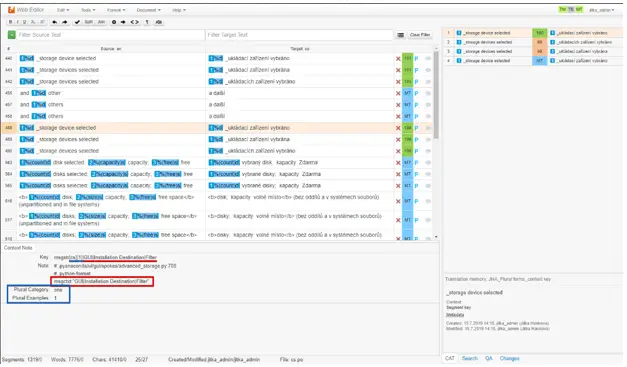
Task: Switch to the CAT tab
Action: point(450,359)
